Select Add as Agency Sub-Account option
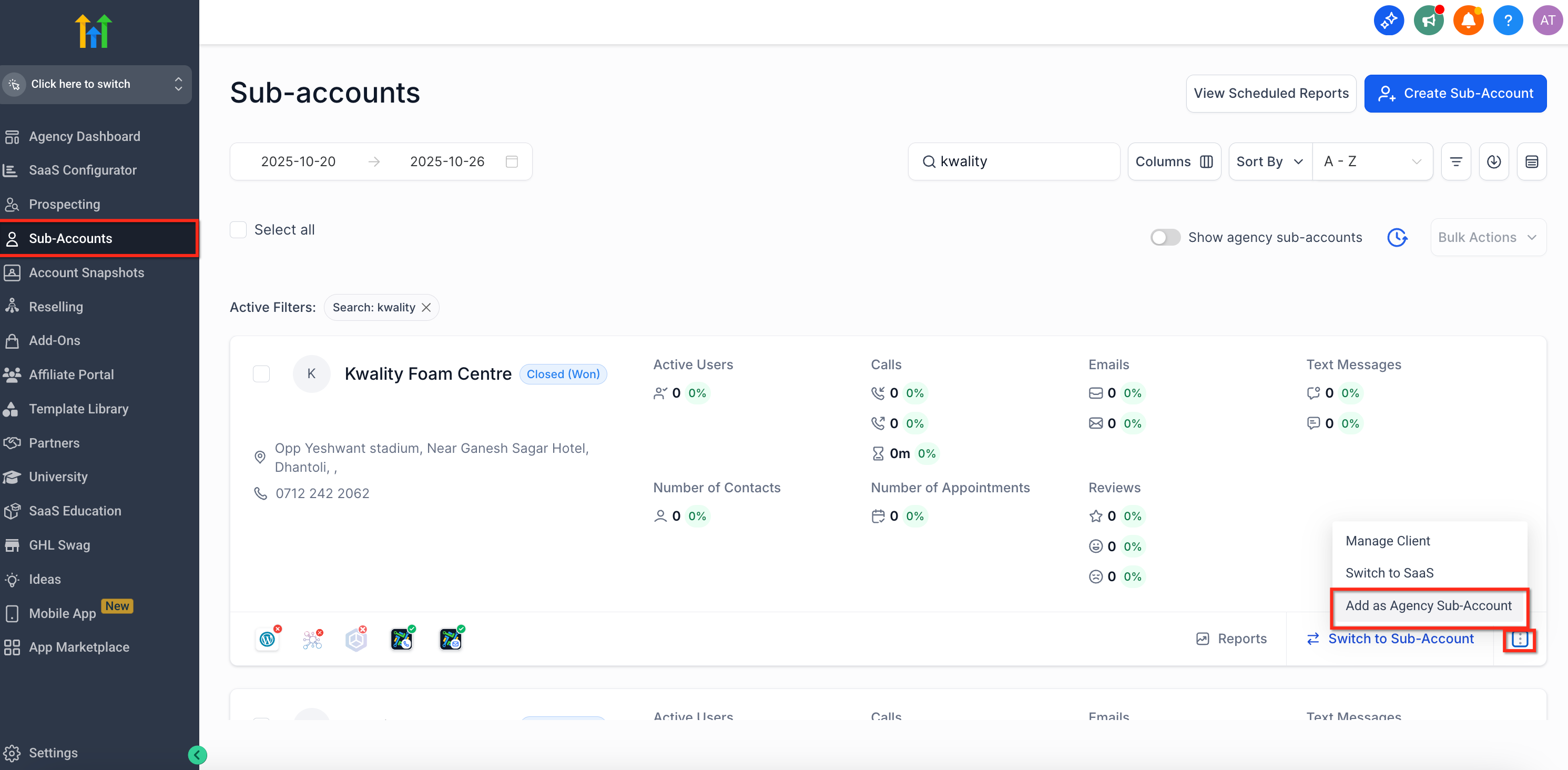 pos(1428,606)
